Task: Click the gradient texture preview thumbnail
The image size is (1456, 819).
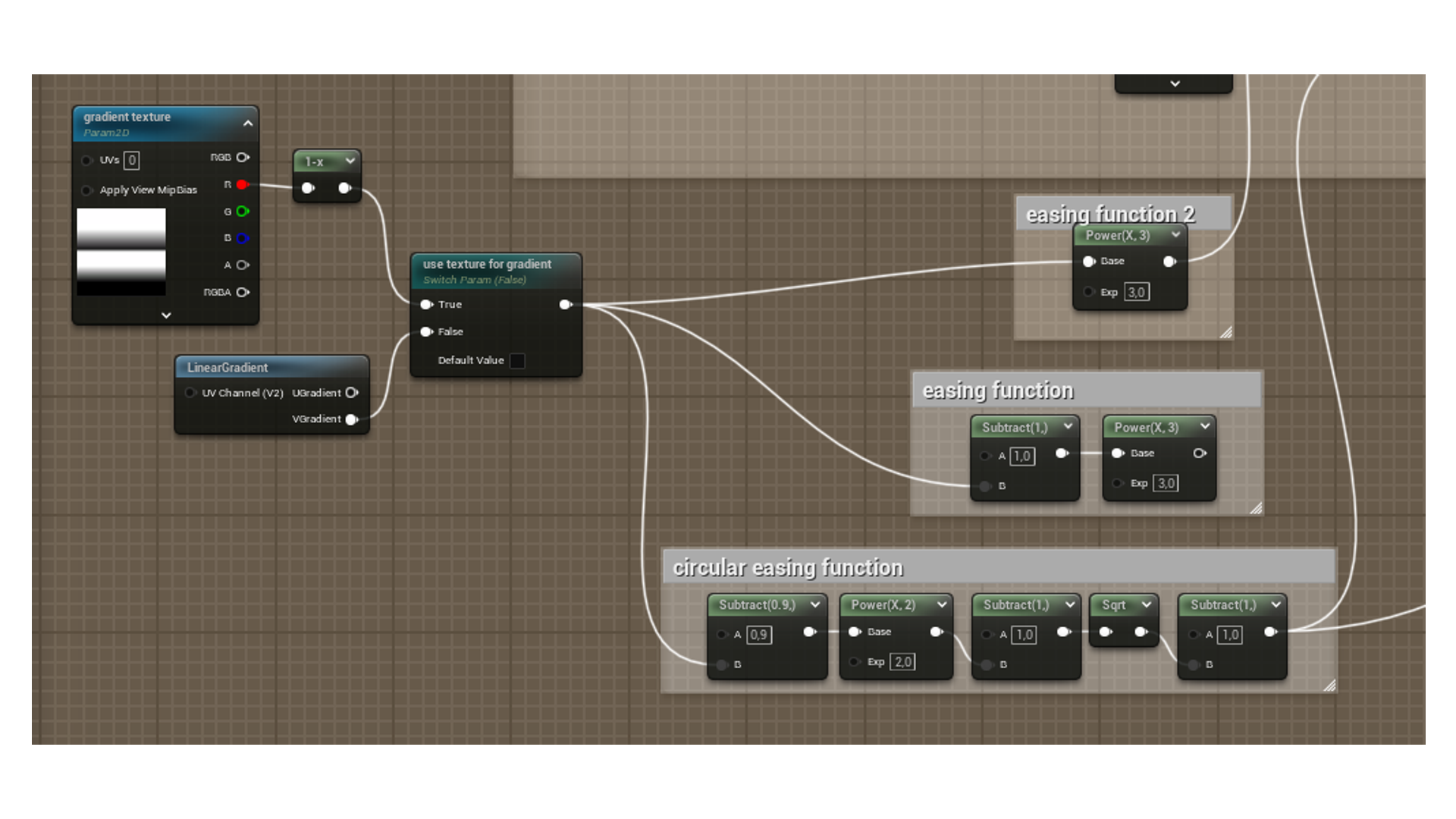Action: click(x=121, y=252)
